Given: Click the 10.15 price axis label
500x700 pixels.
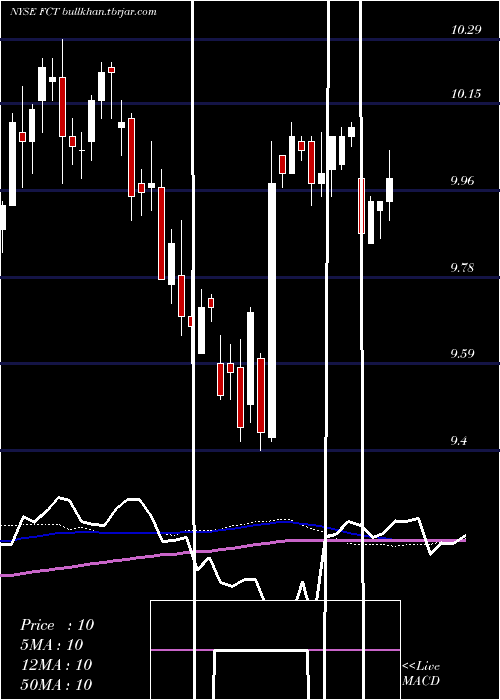Looking at the screenshot, I should pos(466,94).
